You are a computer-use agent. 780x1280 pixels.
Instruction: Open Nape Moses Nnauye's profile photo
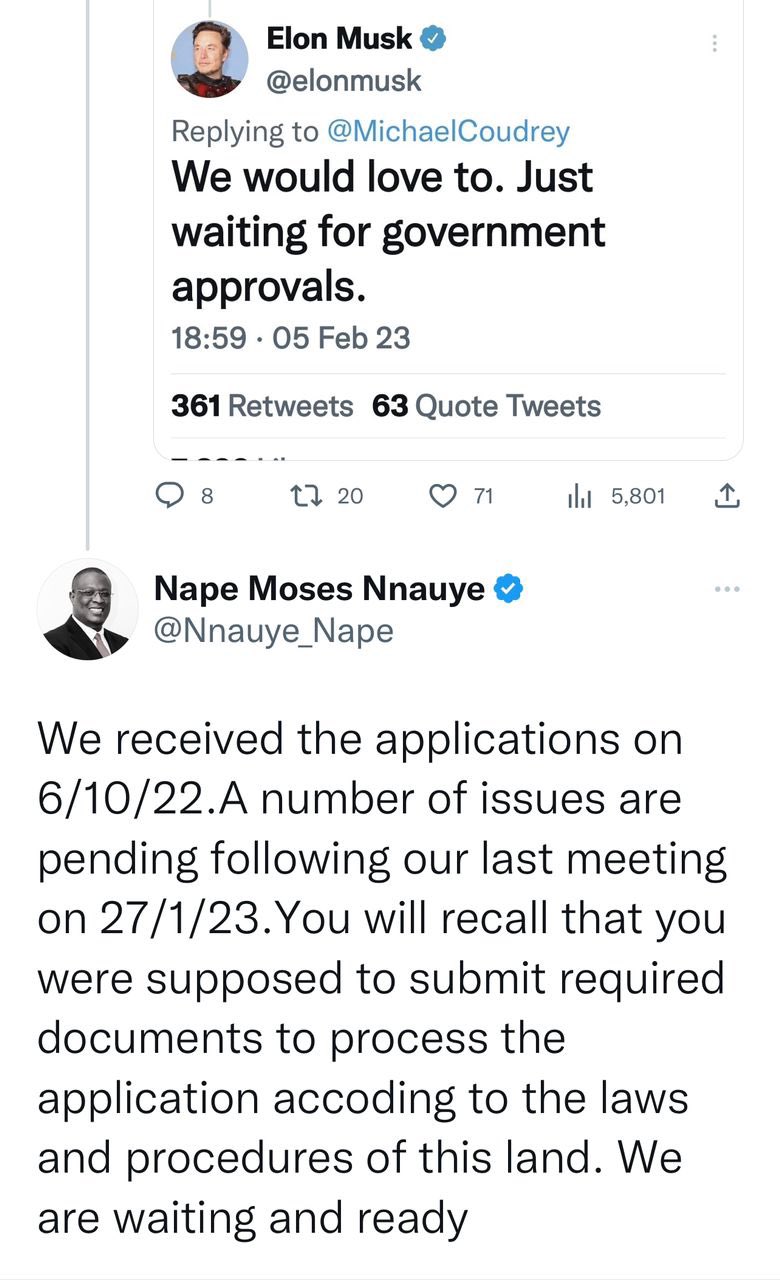pyautogui.click(x=88, y=609)
